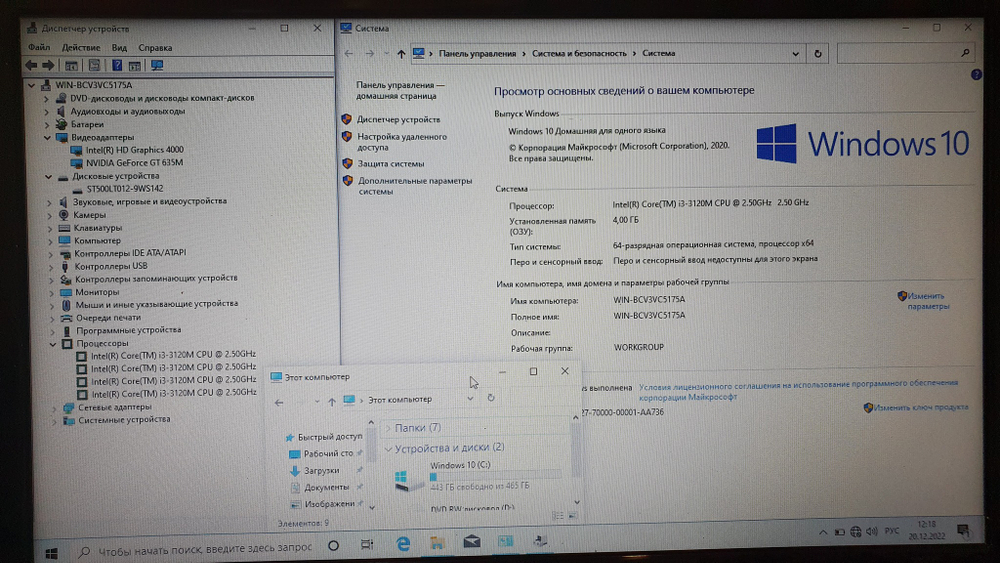The image size is (1000, 563).
Task: Click Изменить параметры link
Action: click(x=928, y=301)
